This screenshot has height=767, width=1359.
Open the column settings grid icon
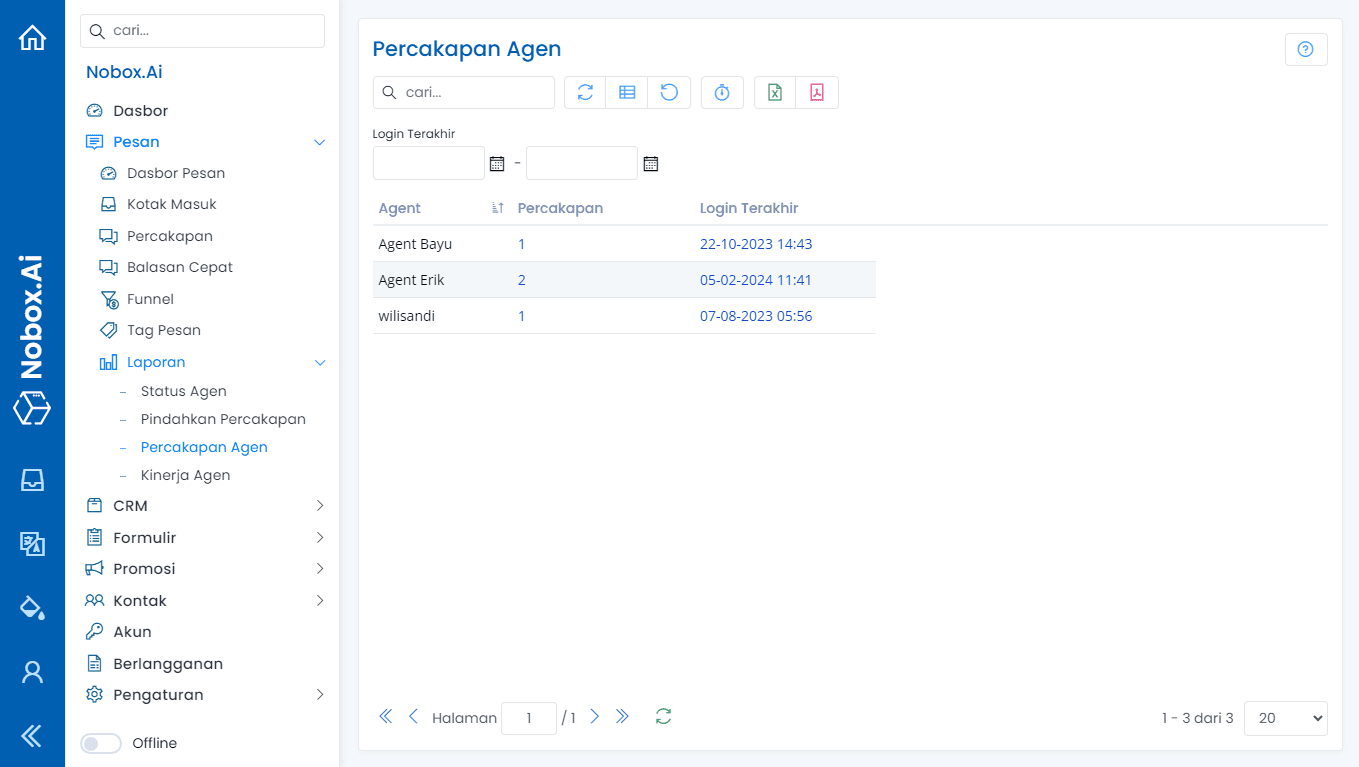627,92
